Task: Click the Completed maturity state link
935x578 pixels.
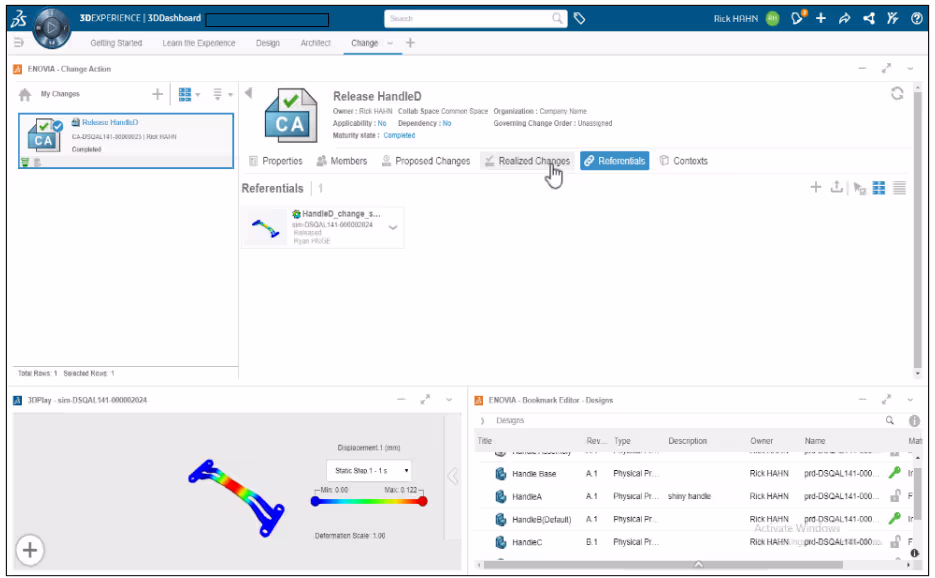Action: [399, 135]
